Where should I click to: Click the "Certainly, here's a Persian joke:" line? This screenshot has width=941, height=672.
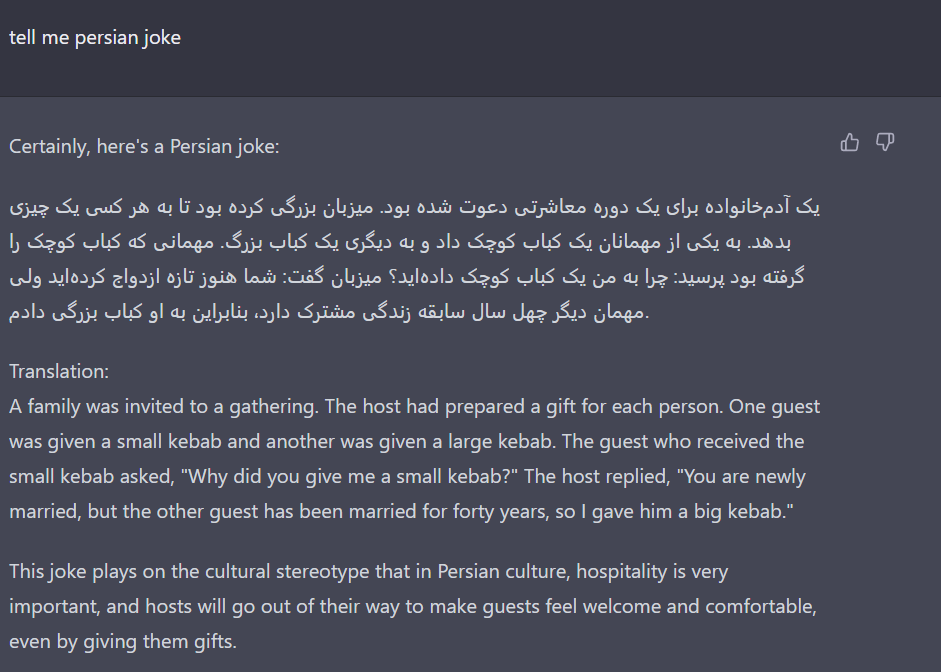(x=144, y=146)
